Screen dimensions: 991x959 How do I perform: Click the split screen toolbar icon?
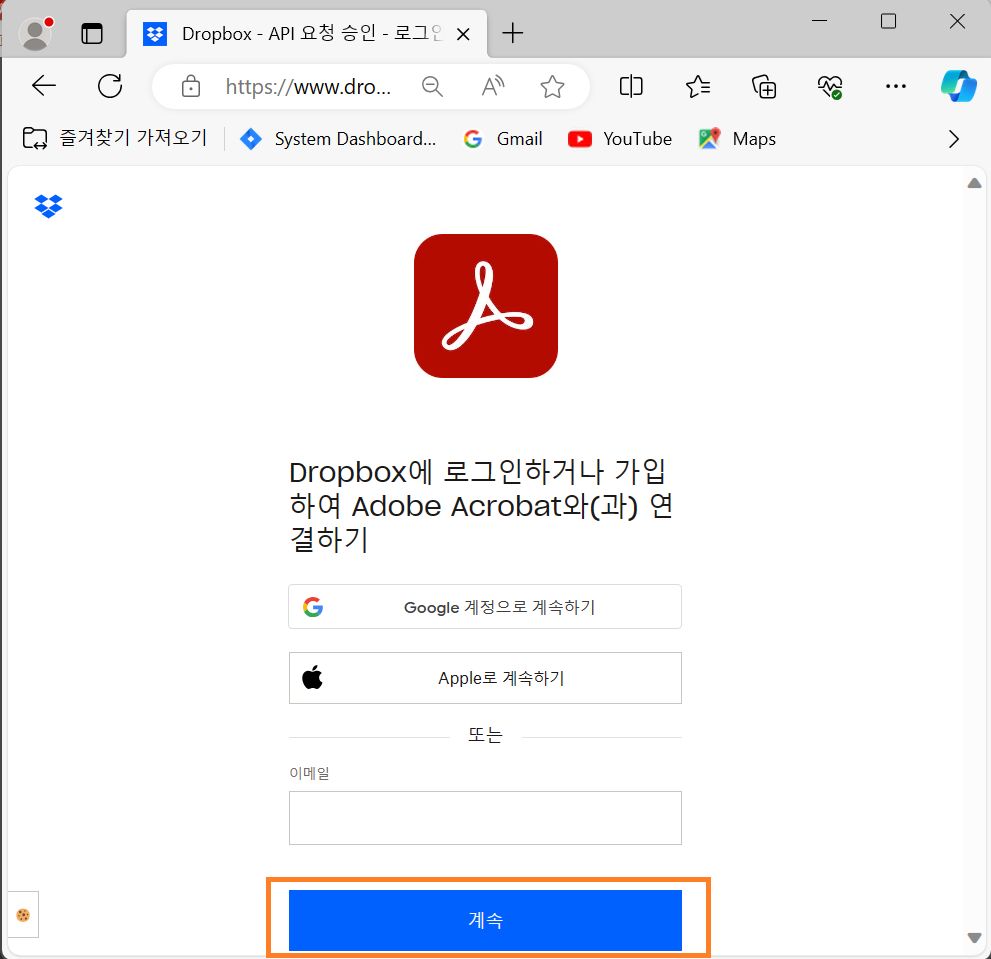(630, 87)
